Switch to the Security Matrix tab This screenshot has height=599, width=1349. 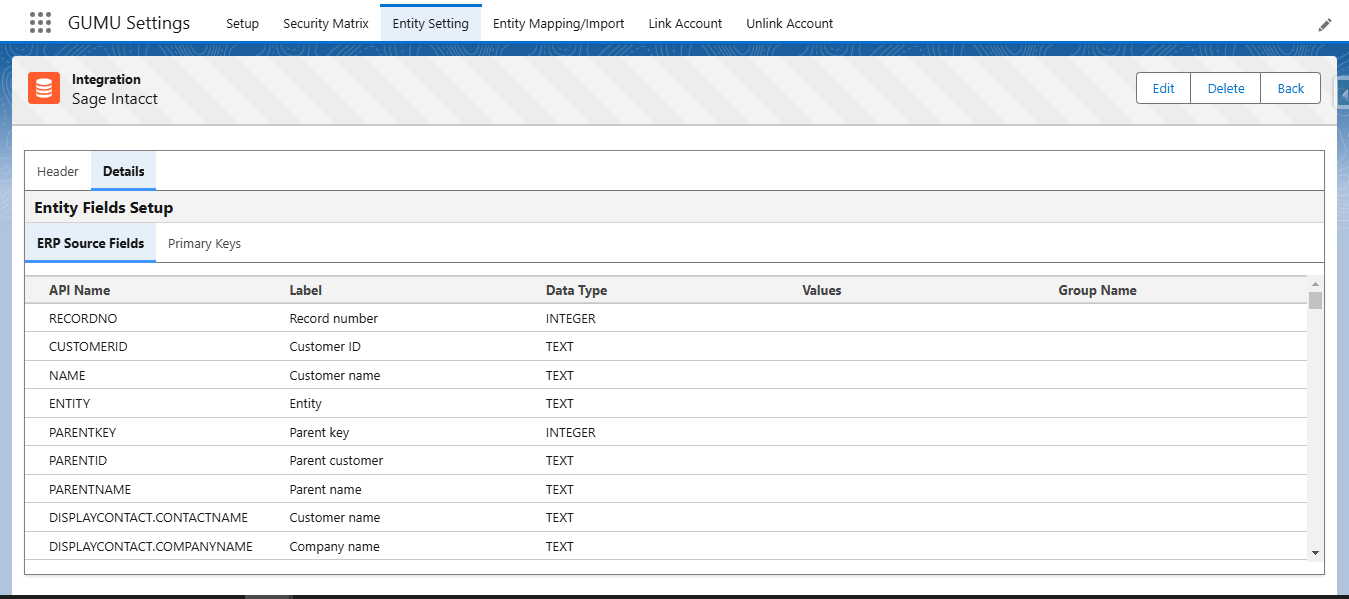326,23
